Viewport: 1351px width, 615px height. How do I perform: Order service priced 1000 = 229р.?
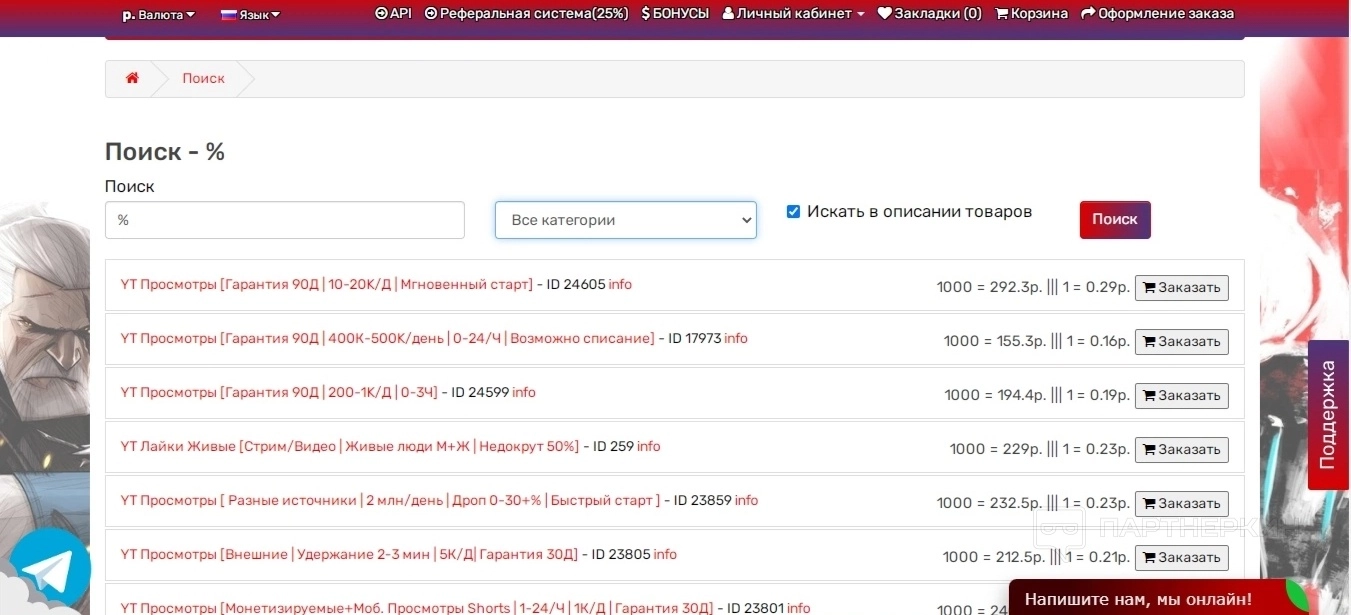(x=1181, y=450)
